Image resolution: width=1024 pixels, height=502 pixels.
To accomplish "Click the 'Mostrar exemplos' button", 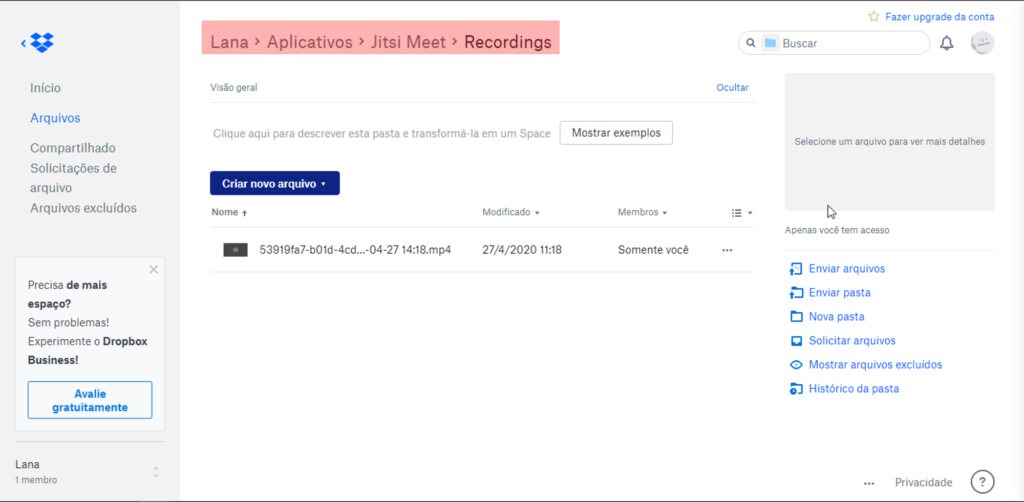I will [x=616, y=133].
